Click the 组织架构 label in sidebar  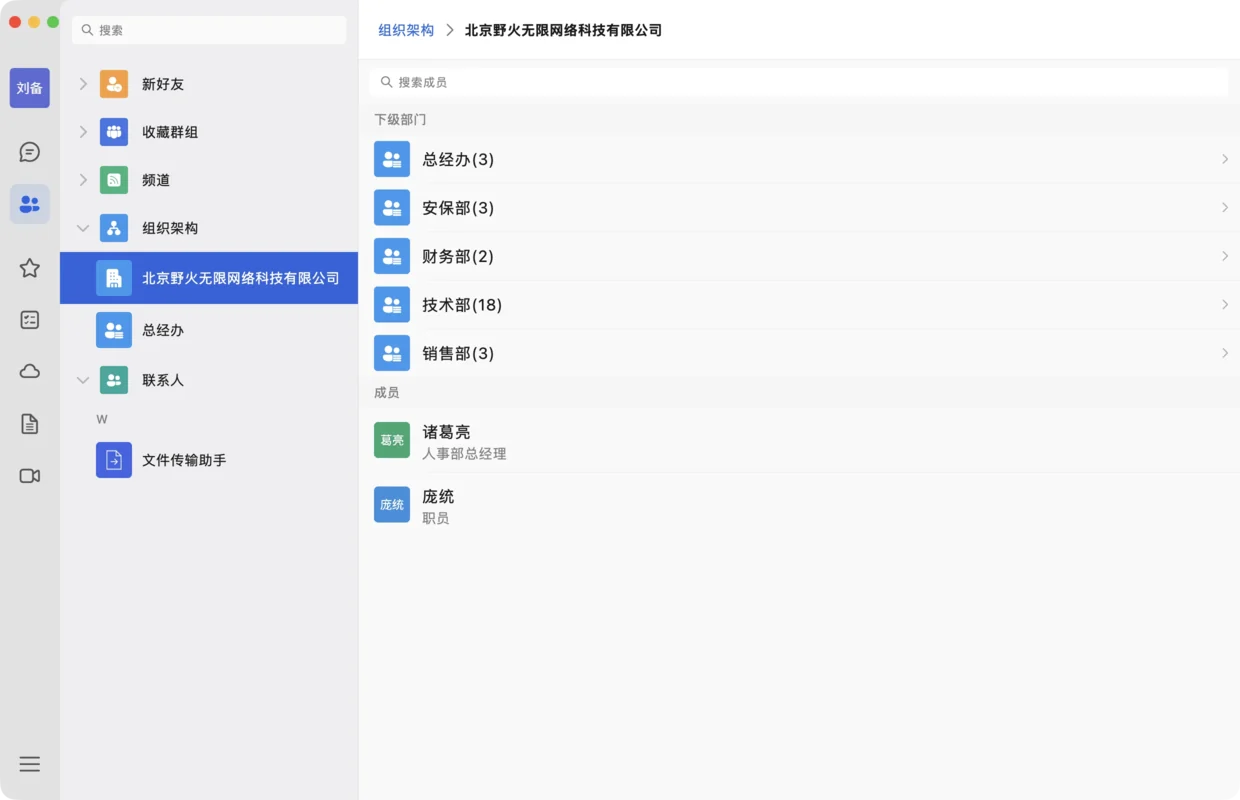[170, 228]
